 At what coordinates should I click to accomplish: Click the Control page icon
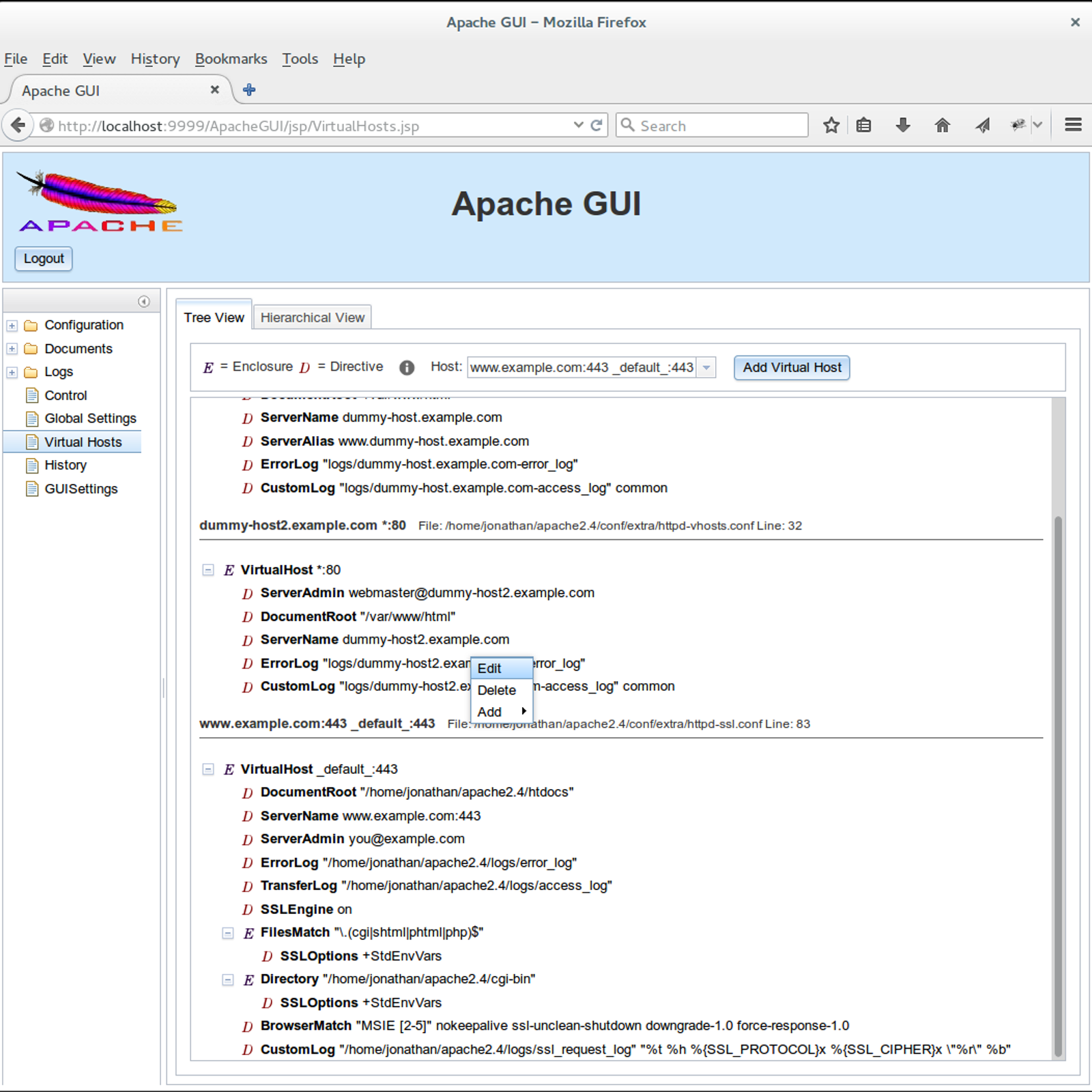32,395
